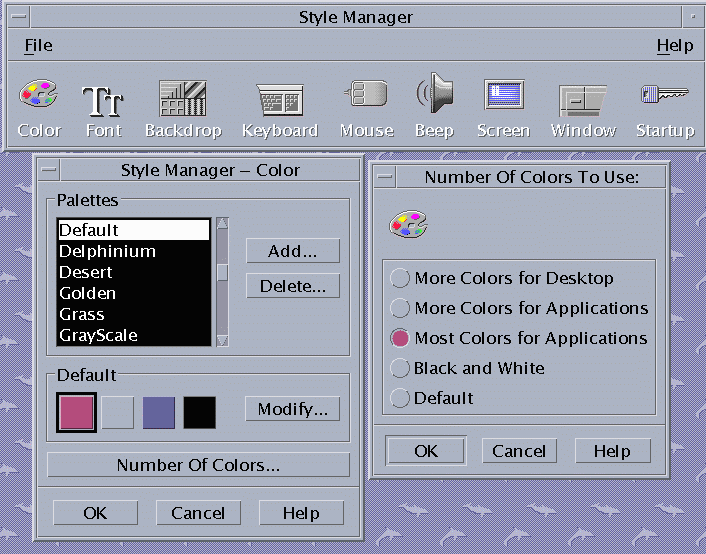Viewport: 706px width, 554px height.
Task: Open the Screen settings icon
Action: coord(504,95)
